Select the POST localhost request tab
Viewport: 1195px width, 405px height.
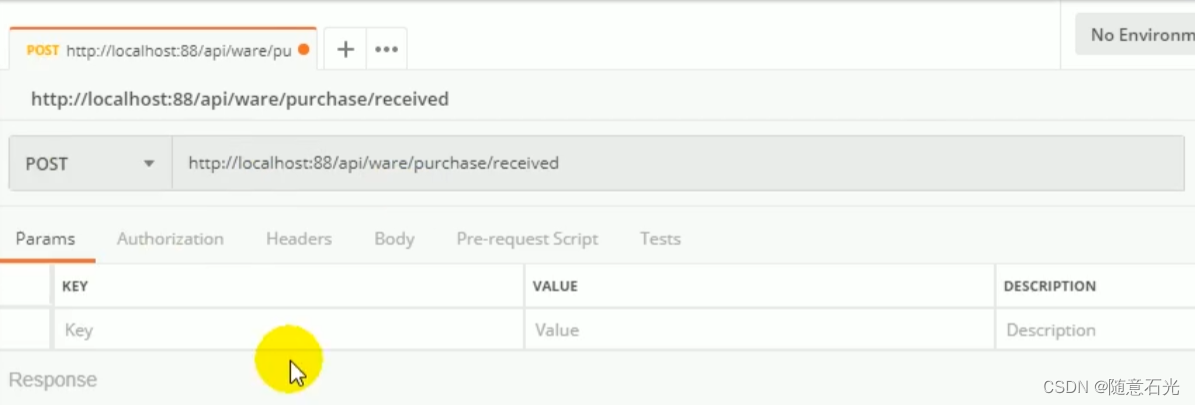coord(162,50)
